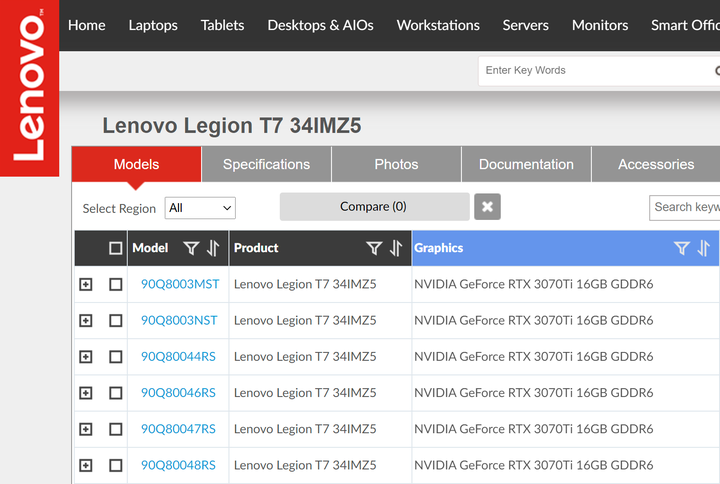Focus the Search keyword table filter field
Viewport: 720px width, 484px height.
[x=685, y=208]
